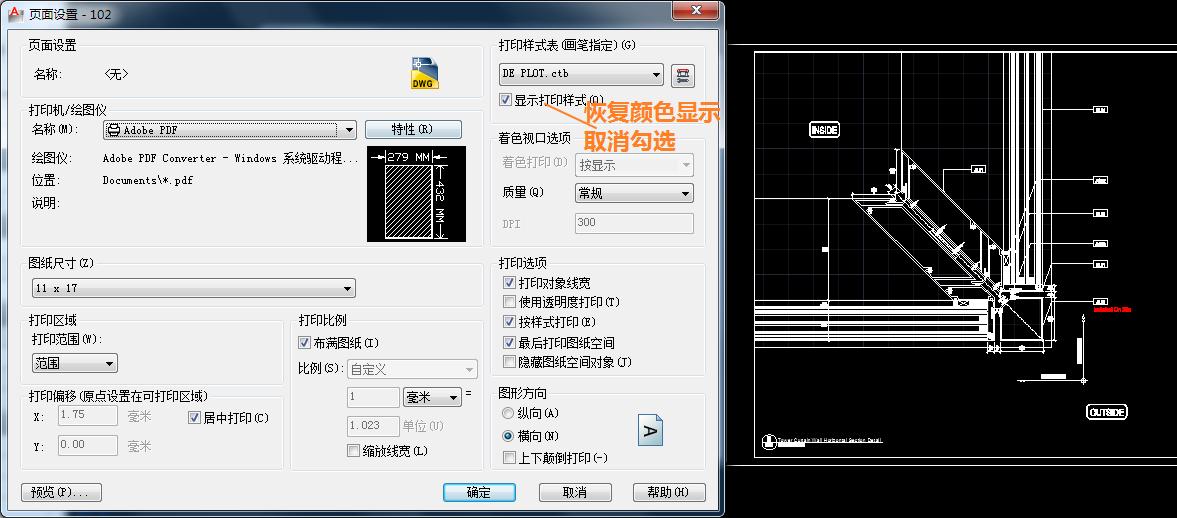Image resolution: width=1177 pixels, height=518 pixels.
Task: Click the 预览 preview button
Action: click(x=62, y=492)
